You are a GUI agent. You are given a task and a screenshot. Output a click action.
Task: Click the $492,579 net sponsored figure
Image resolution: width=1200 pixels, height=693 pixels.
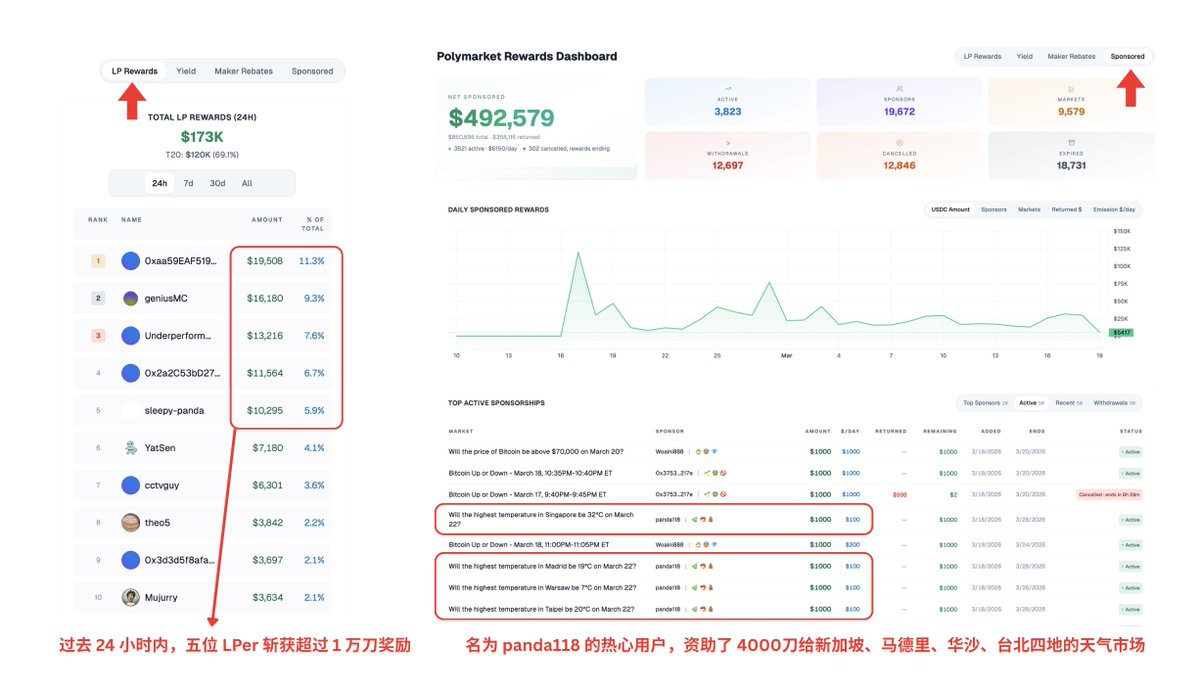pos(501,118)
